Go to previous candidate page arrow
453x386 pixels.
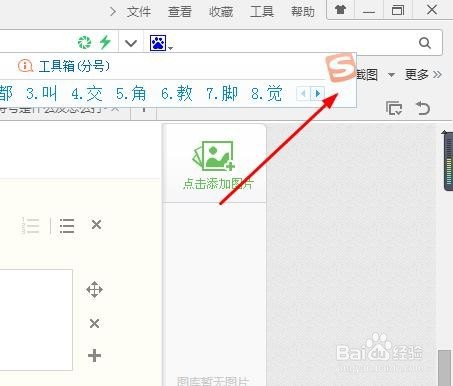303,94
